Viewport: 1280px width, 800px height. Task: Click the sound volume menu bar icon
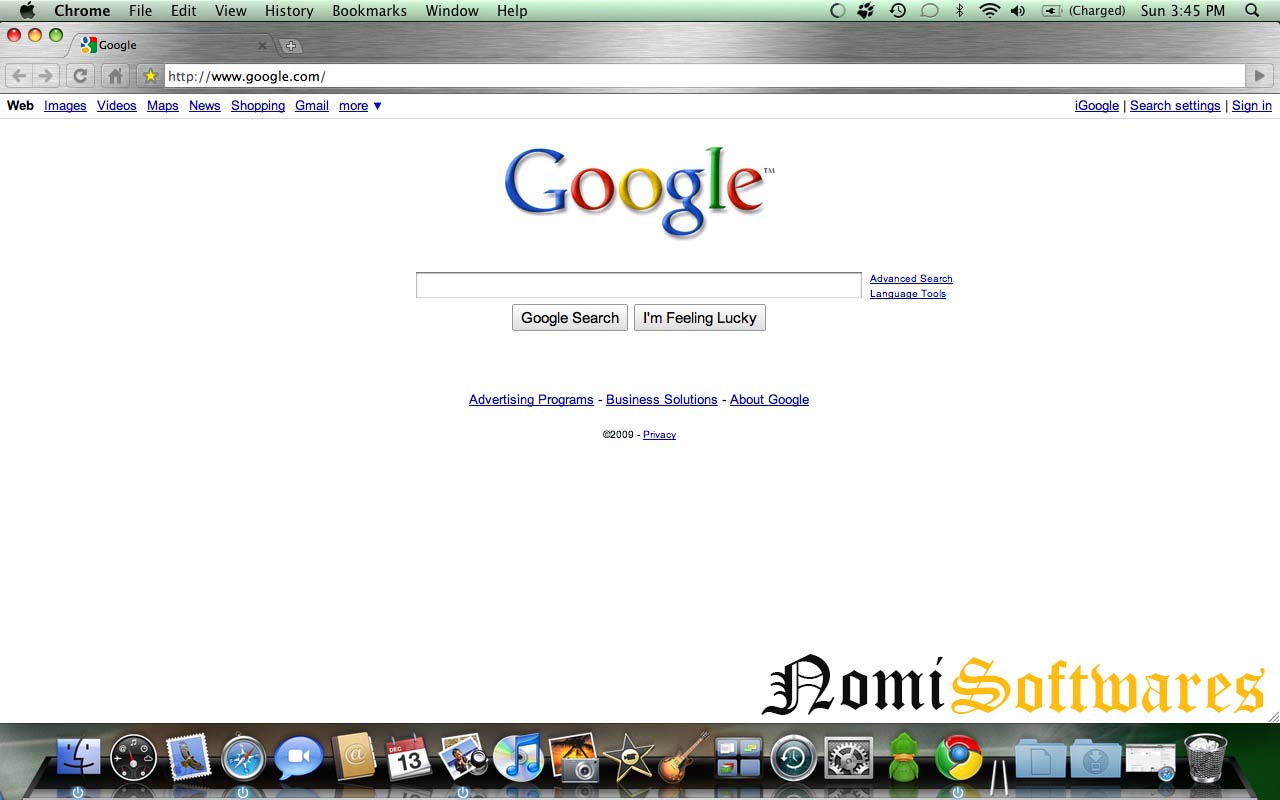pos(1018,11)
